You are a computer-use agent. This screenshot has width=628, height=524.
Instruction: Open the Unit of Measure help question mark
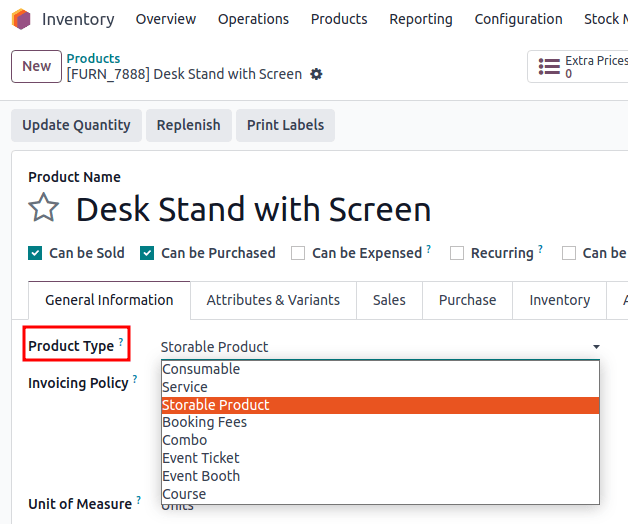click(x=139, y=500)
